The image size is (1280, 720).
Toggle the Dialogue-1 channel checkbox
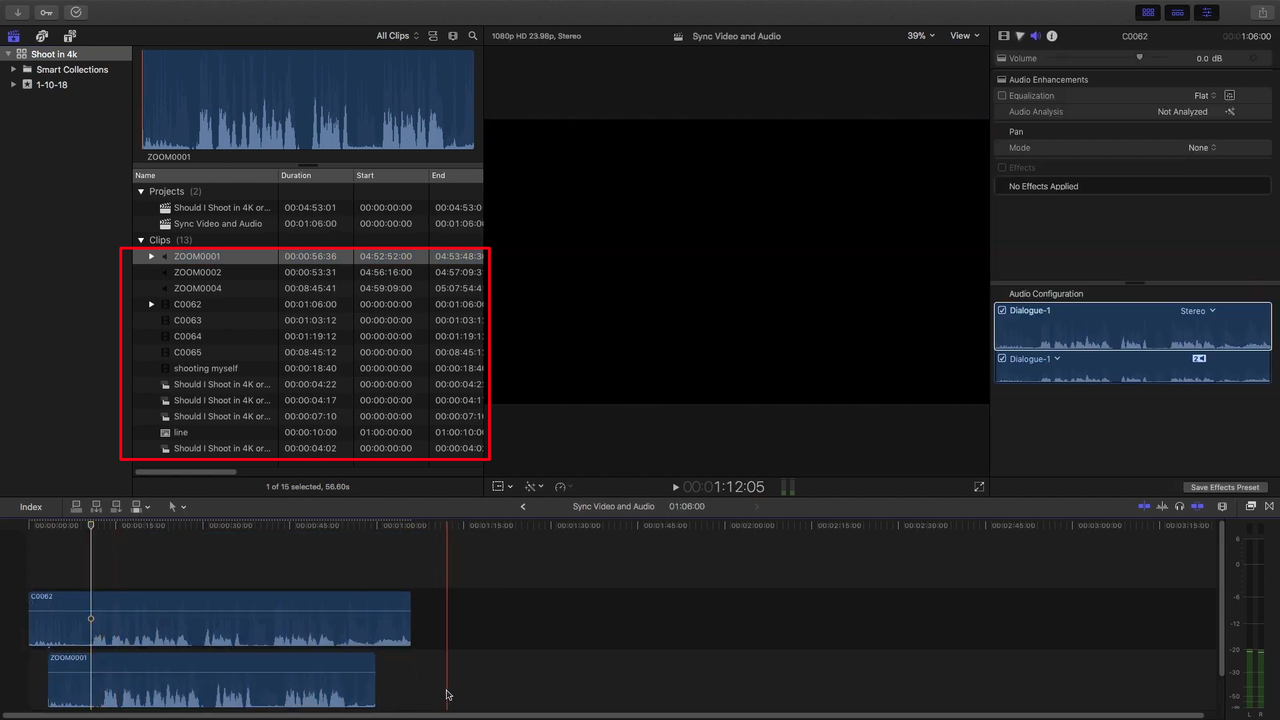[x=1002, y=310]
